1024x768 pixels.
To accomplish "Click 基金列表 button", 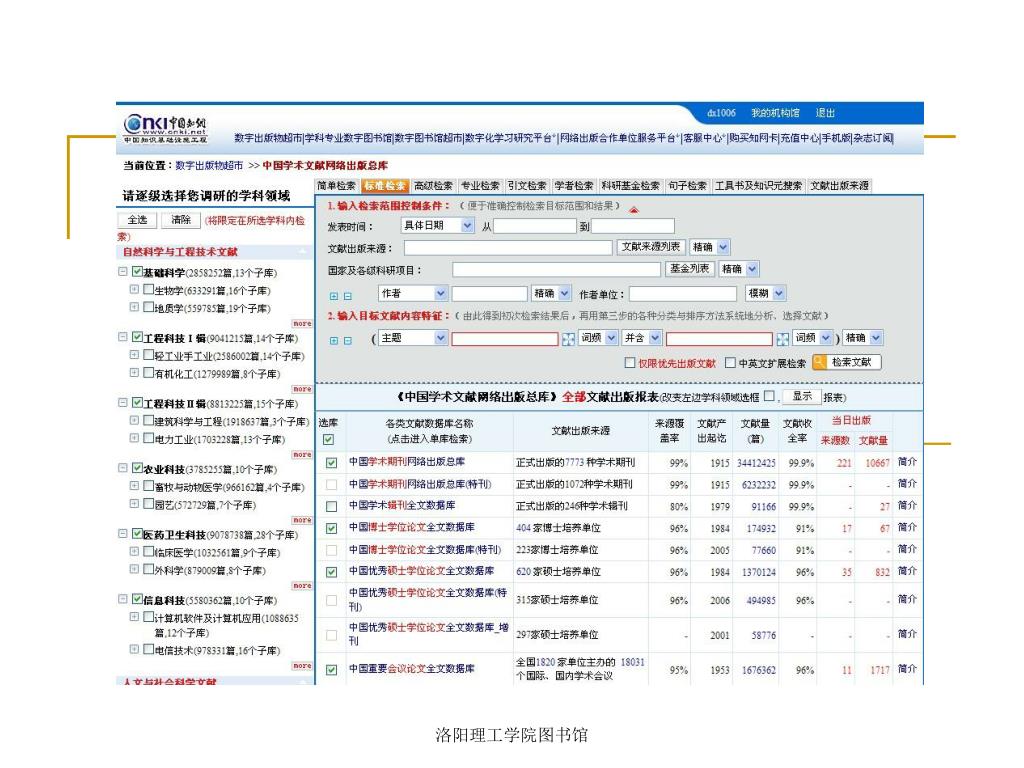I will click(x=690, y=268).
